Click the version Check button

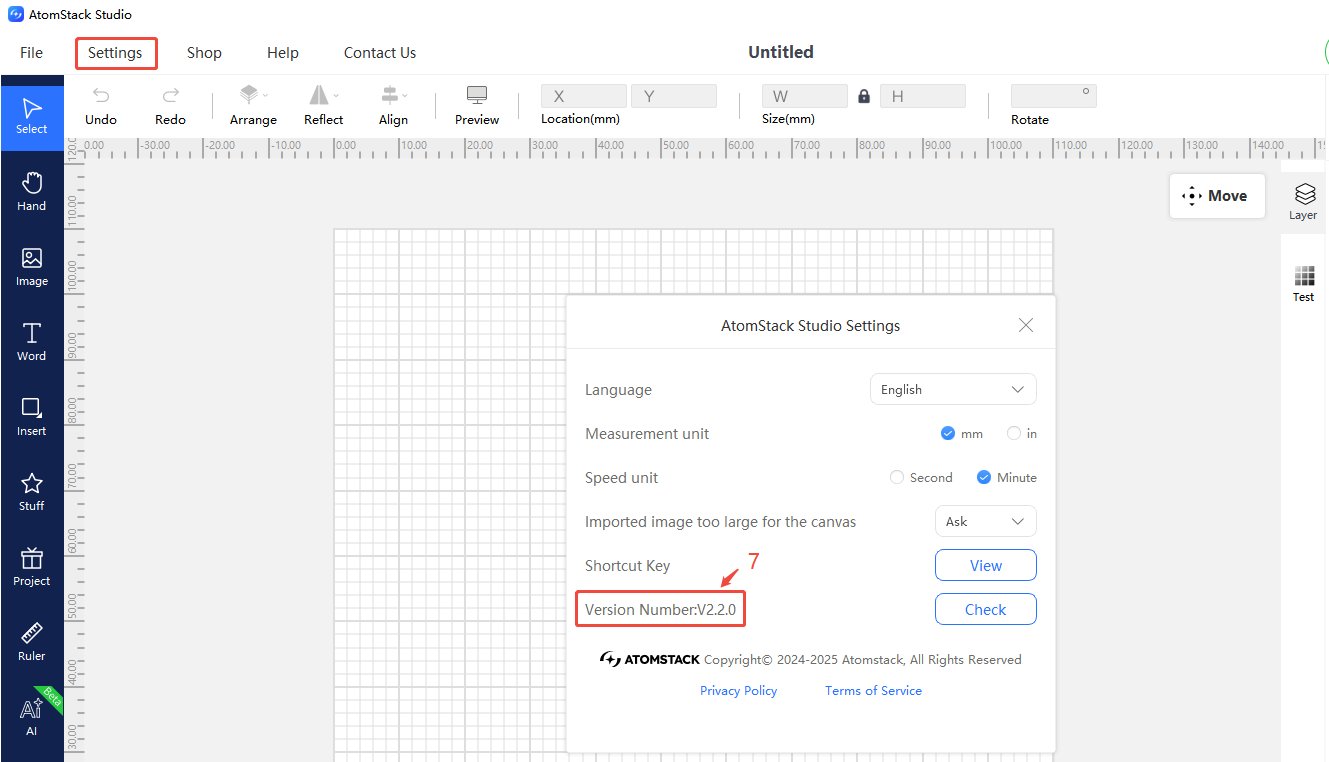pyautogui.click(x=986, y=609)
